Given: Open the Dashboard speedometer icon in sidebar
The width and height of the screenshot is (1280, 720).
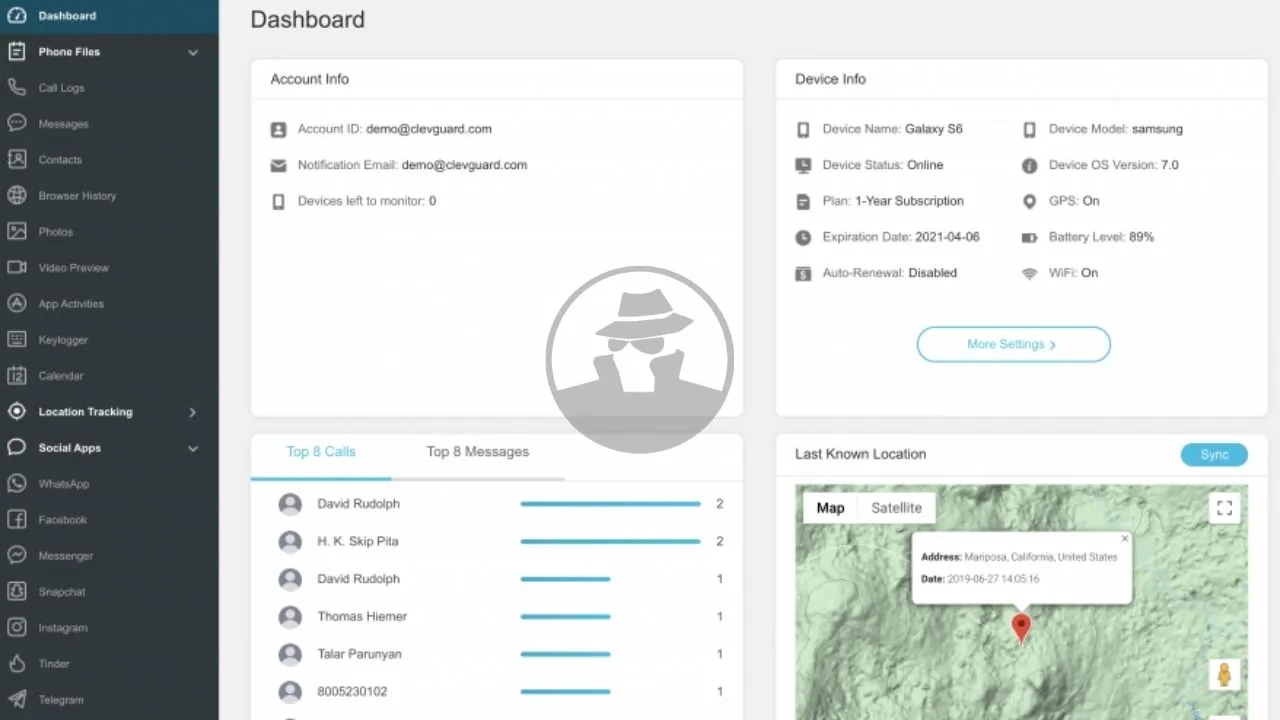Looking at the screenshot, I should (16, 16).
